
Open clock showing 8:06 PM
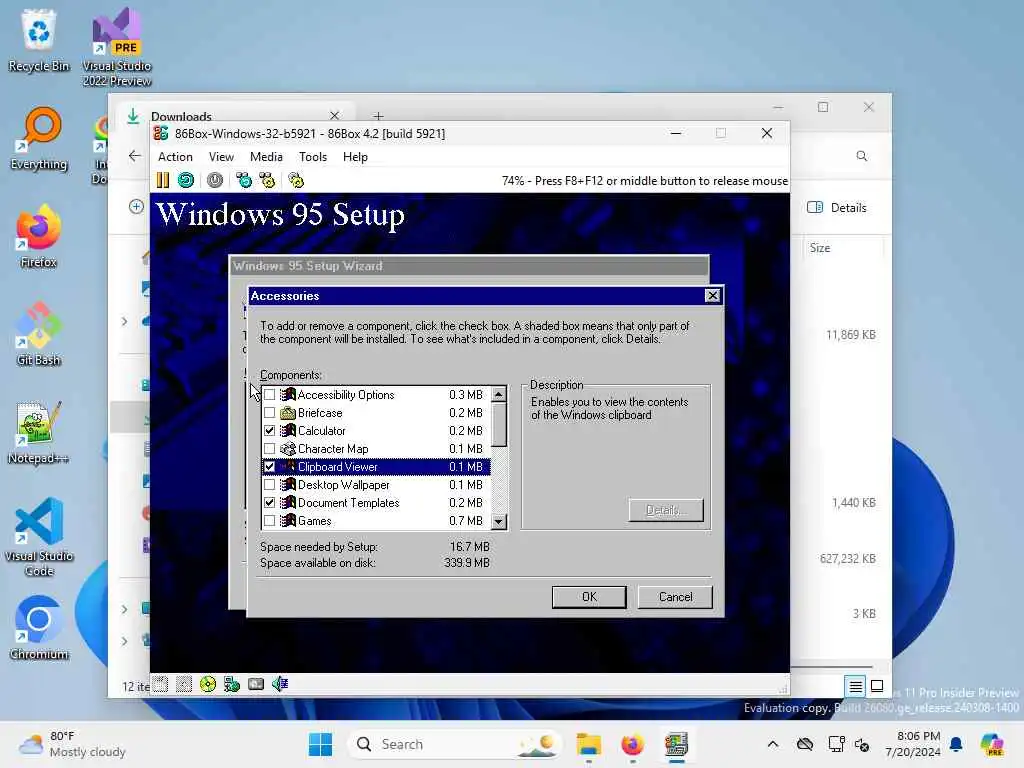[912, 744]
